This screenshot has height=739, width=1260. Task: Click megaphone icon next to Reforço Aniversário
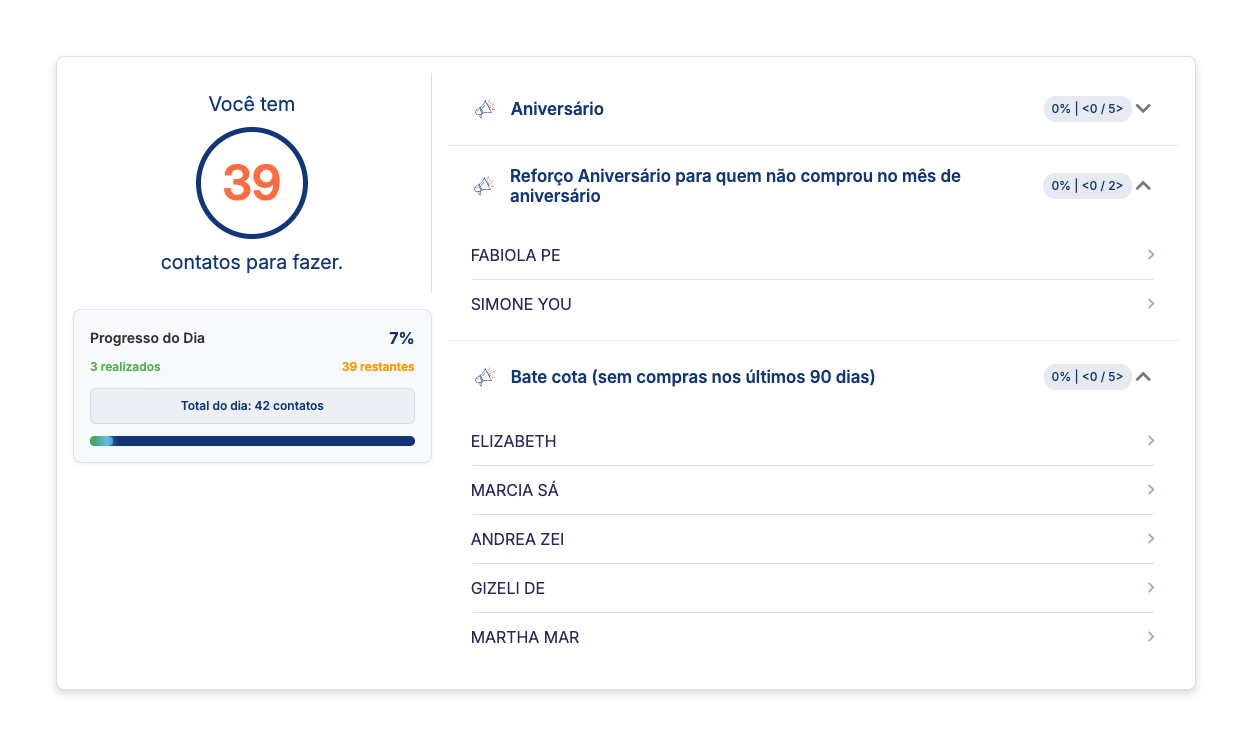point(485,186)
